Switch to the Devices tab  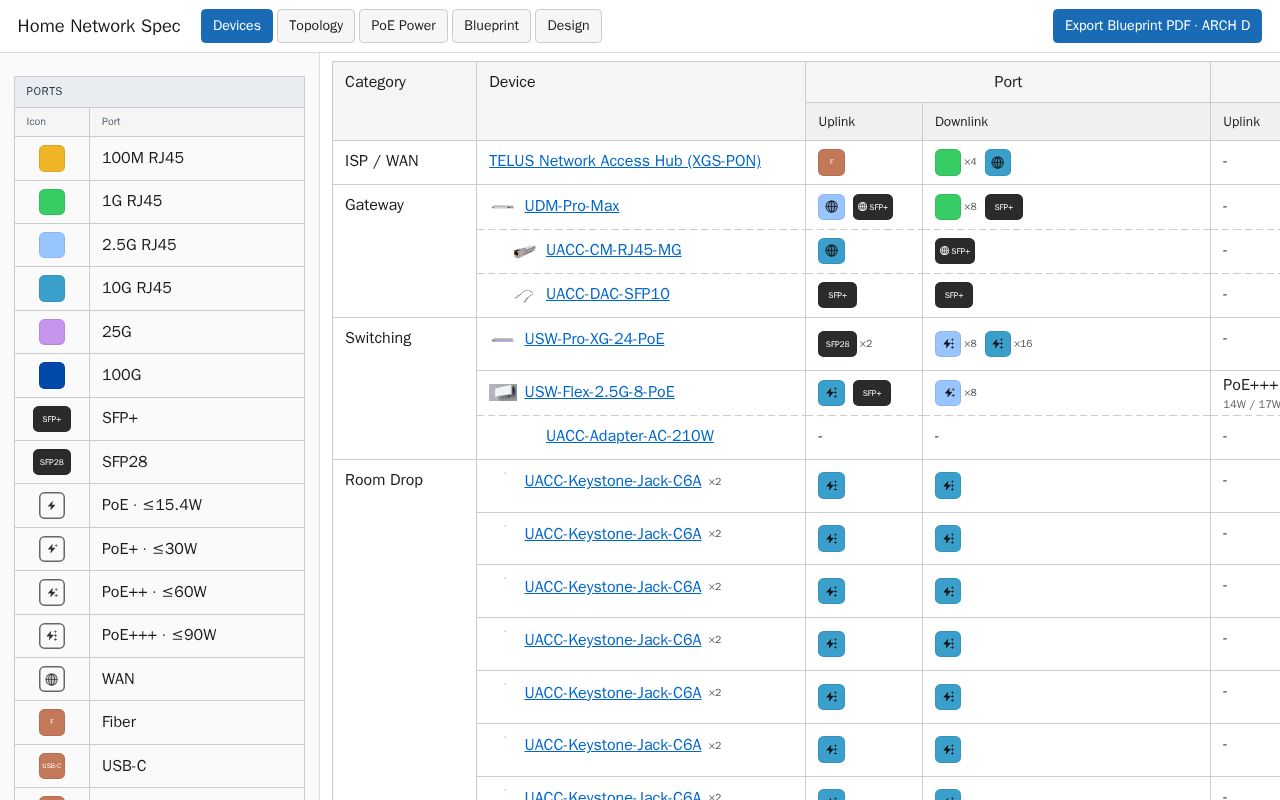coord(237,26)
